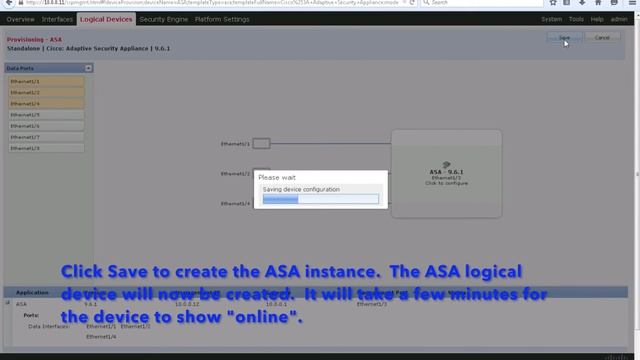Click the URL address field
640x360 pixels.
(212, 2)
